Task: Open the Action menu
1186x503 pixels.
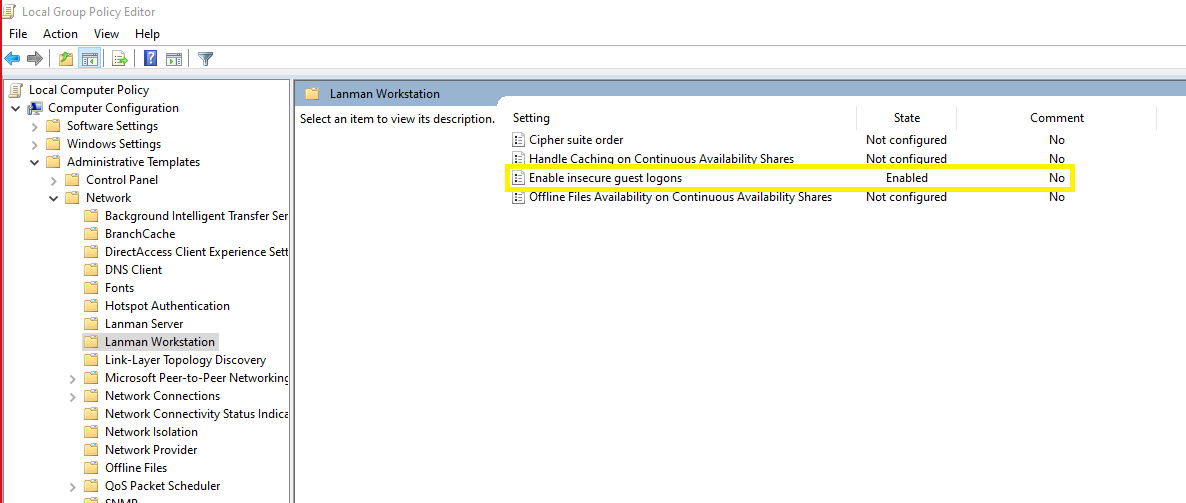Action: [x=61, y=34]
